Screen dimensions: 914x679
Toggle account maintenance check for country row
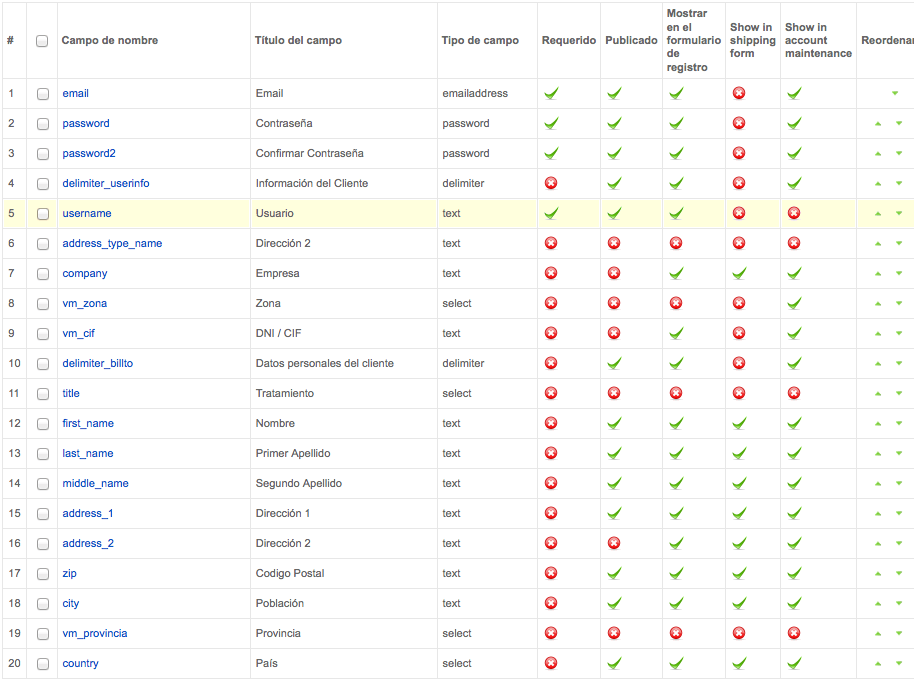click(793, 663)
